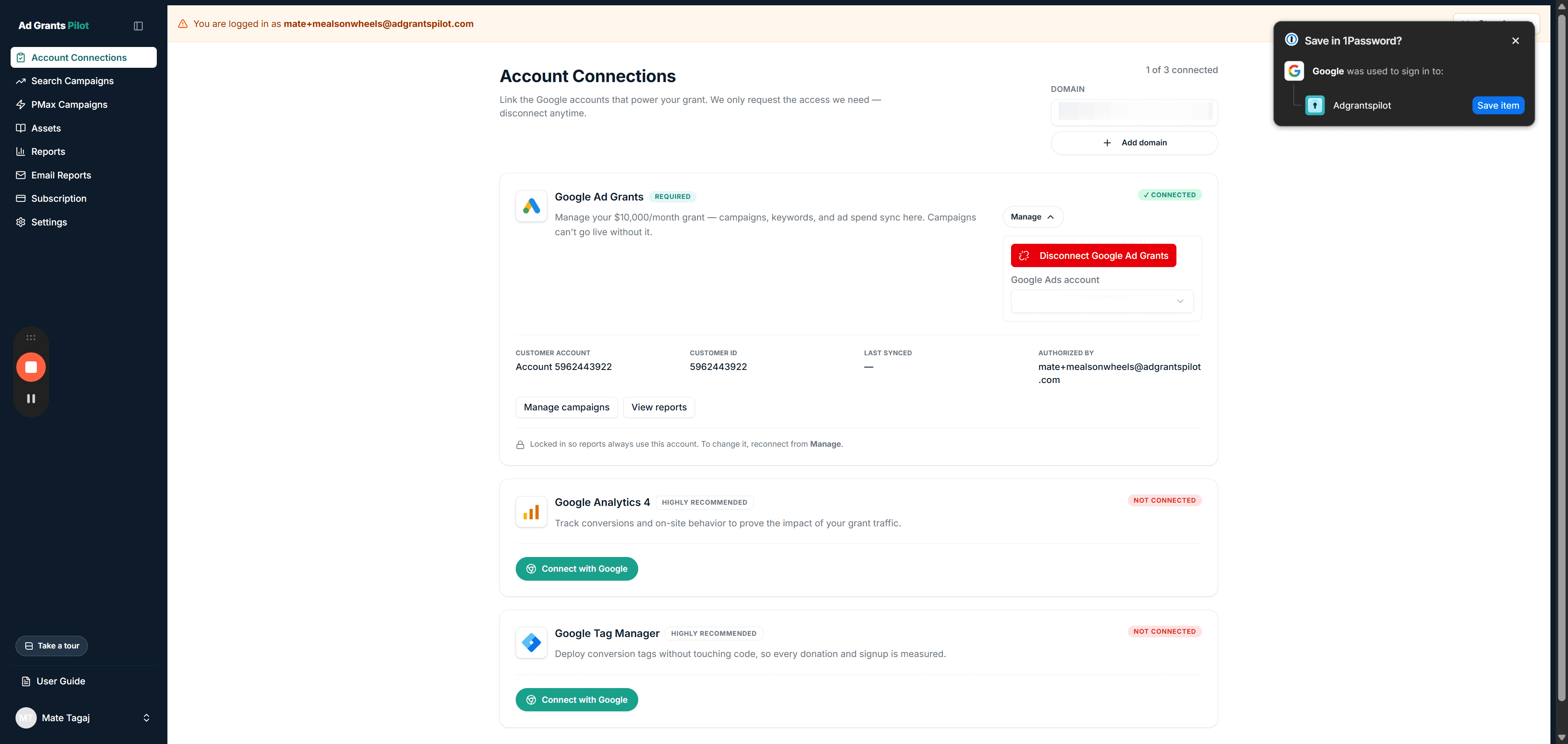Click the Take a tour icon
The image size is (1568, 744).
29,646
